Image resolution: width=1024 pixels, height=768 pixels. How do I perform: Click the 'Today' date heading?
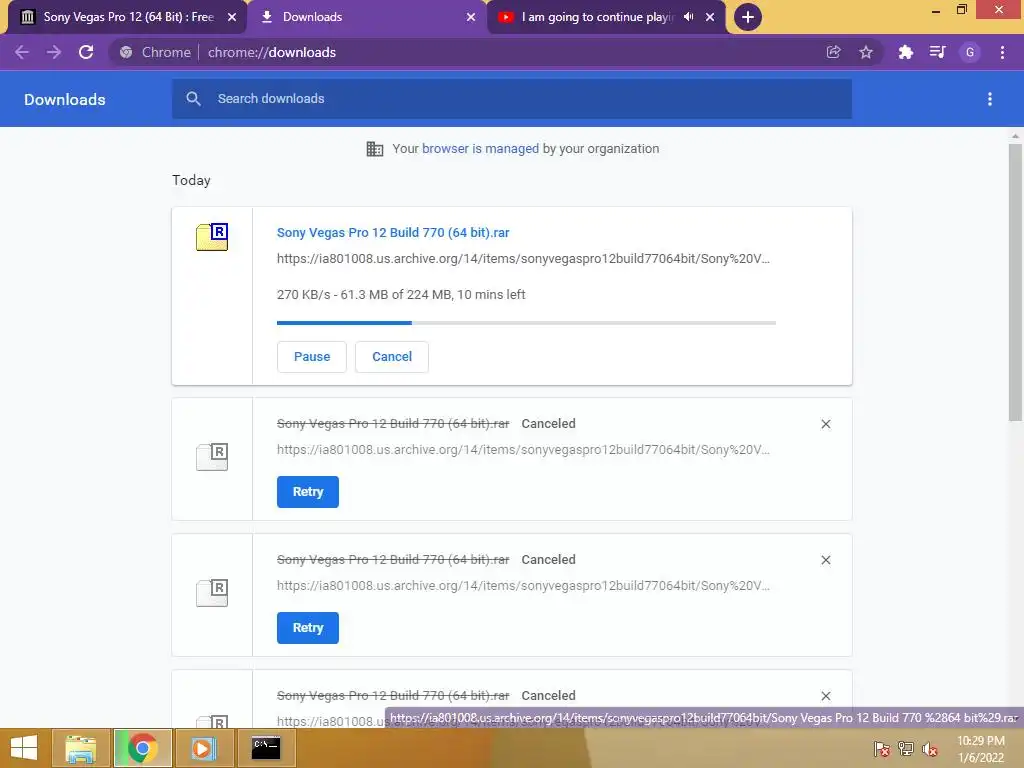(191, 180)
